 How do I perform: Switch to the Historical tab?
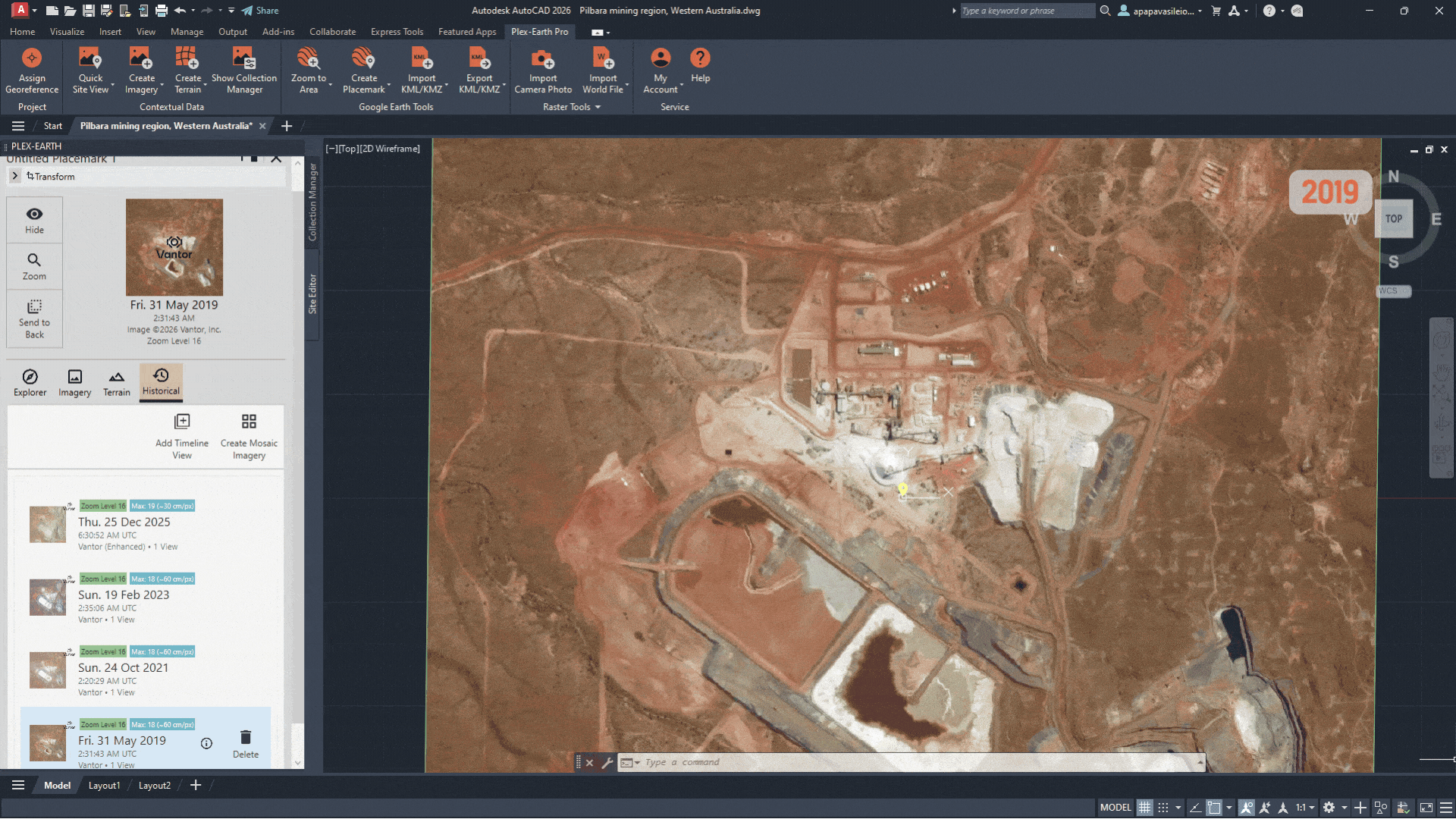pyautogui.click(x=161, y=381)
